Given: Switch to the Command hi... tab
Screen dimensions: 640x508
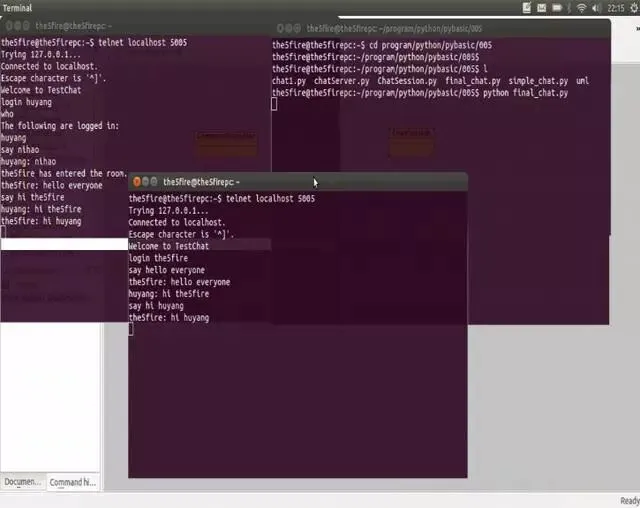Looking at the screenshot, I should (73, 482).
